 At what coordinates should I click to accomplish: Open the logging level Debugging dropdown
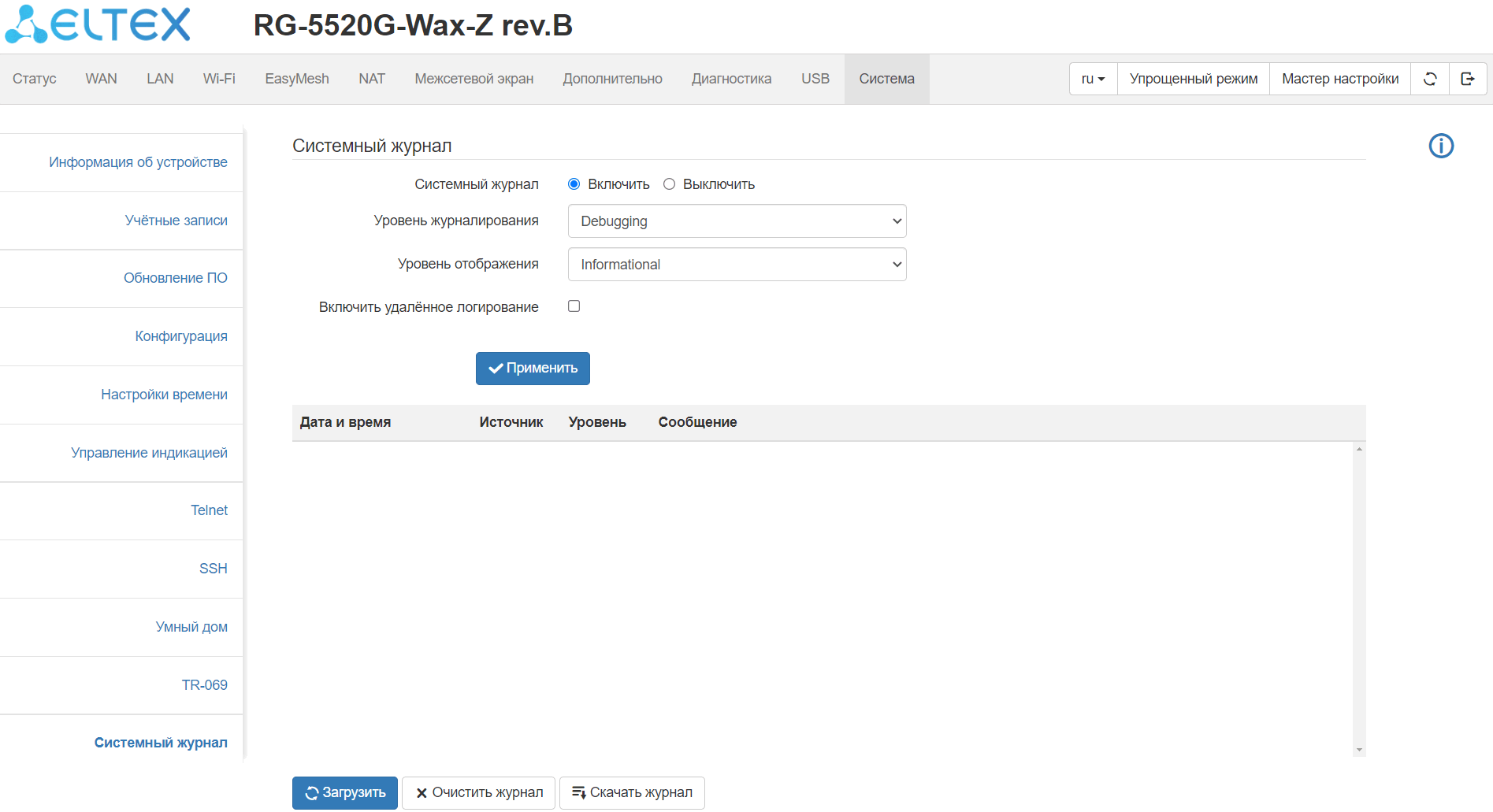tap(737, 221)
